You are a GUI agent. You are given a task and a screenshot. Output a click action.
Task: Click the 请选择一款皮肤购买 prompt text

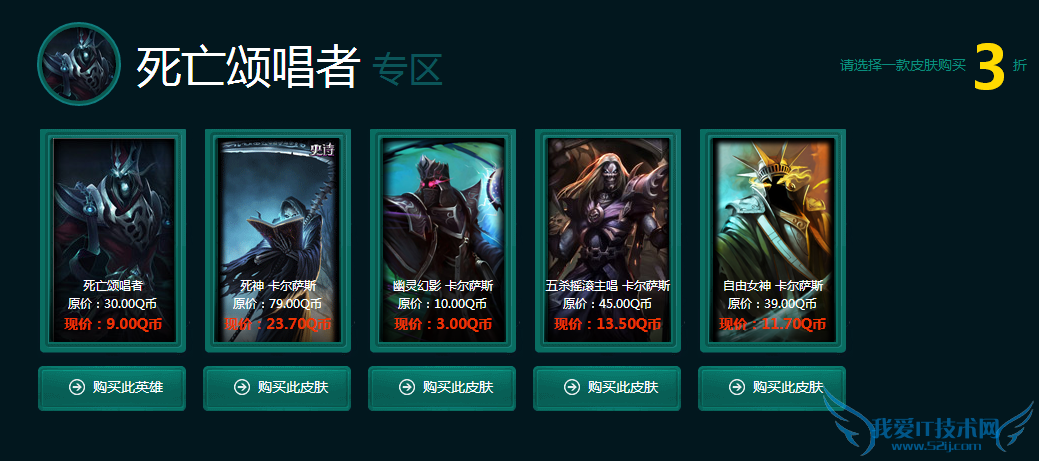(x=903, y=66)
